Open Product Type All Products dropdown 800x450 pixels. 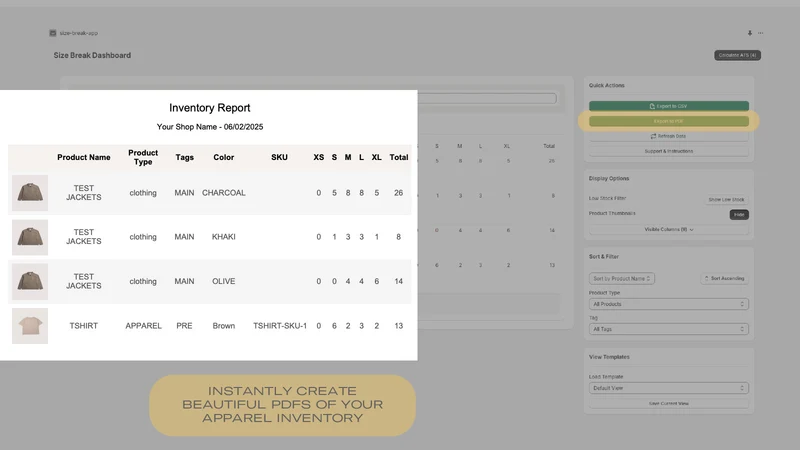coord(669,304)
